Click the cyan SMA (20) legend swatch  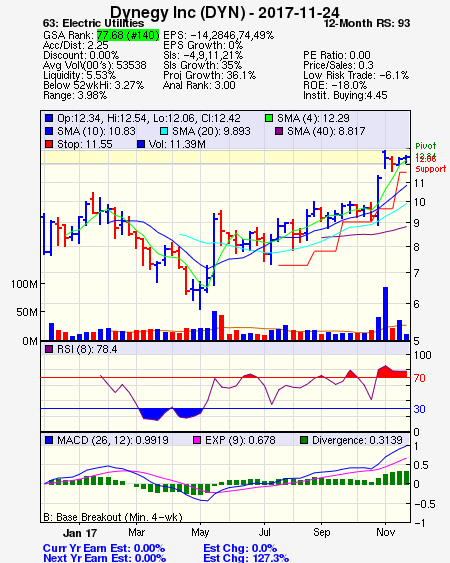164,131
